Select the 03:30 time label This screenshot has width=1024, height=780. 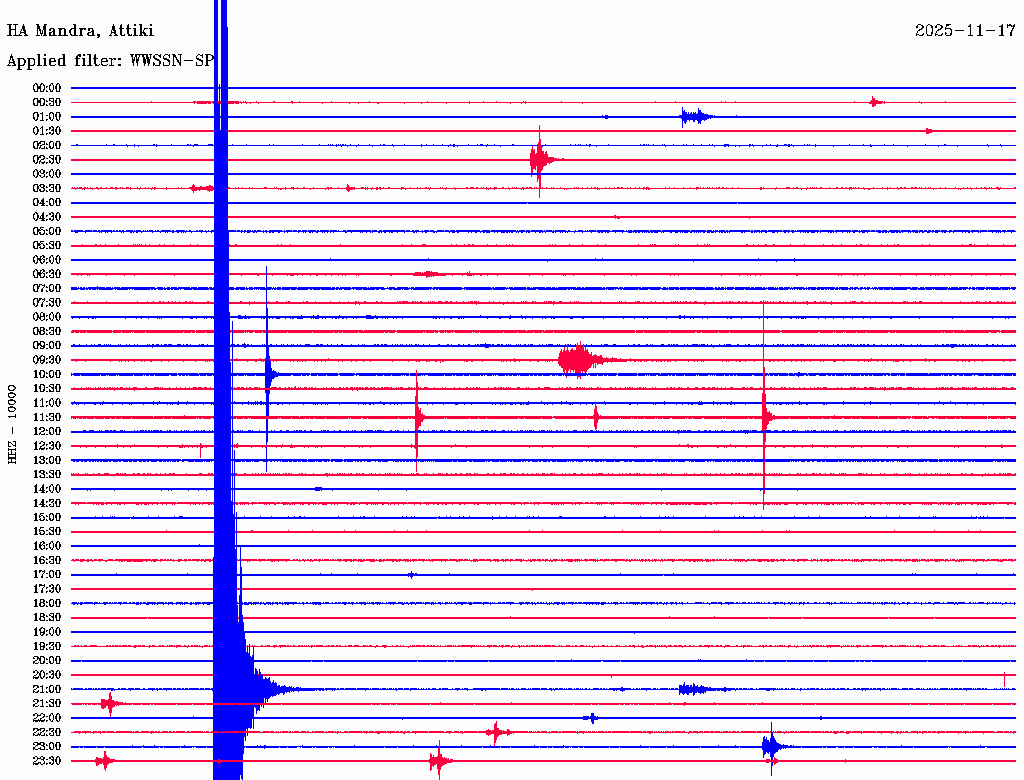tap(47, 188)
